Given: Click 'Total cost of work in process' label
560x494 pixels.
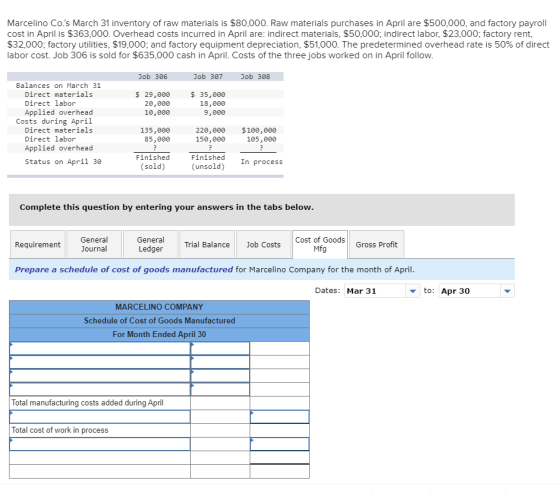Looking at the screenshot, I should pyautogui.click(x=60, y=430).
